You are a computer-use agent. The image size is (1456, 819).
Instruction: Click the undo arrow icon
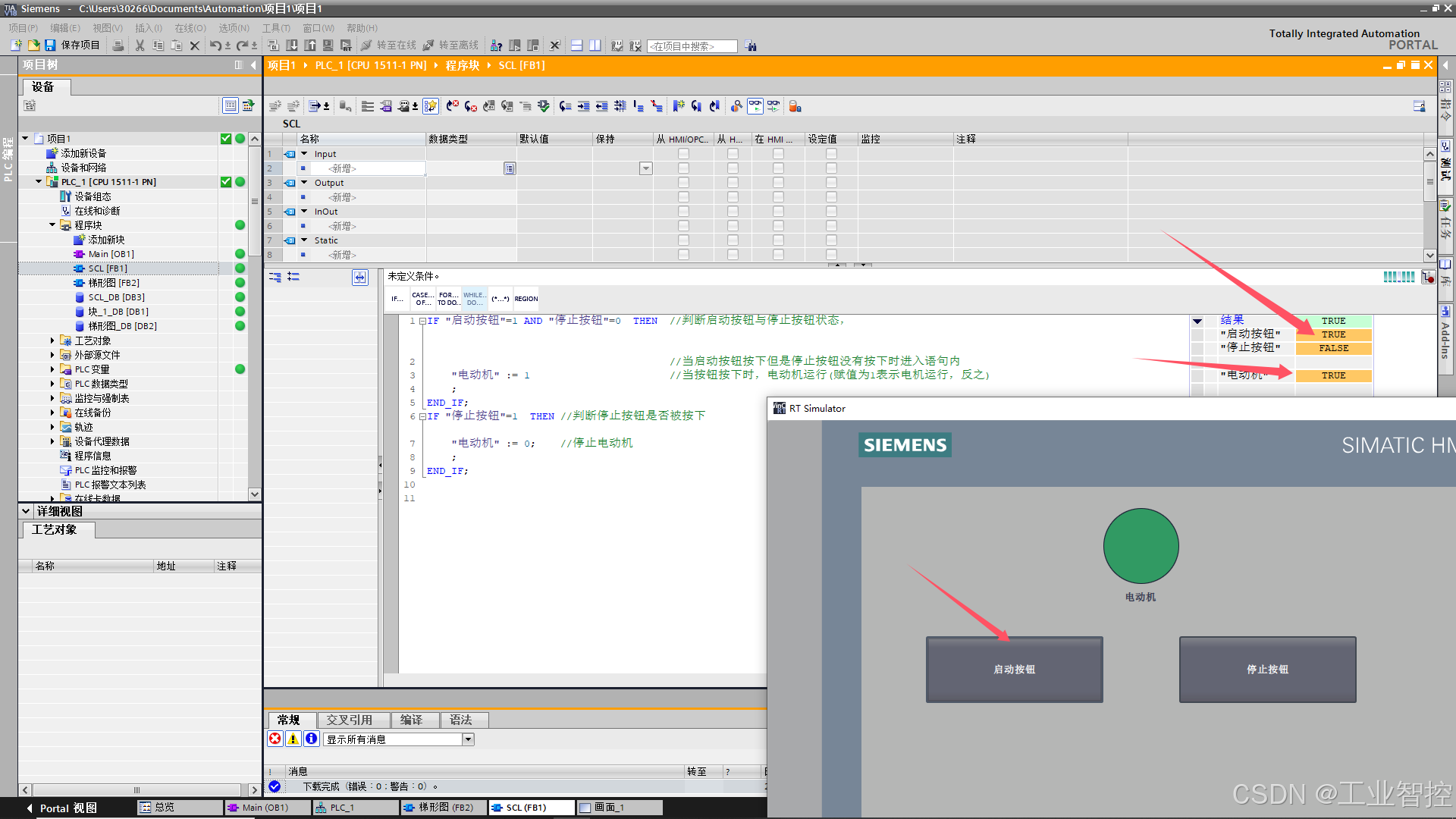click(215, 45)
